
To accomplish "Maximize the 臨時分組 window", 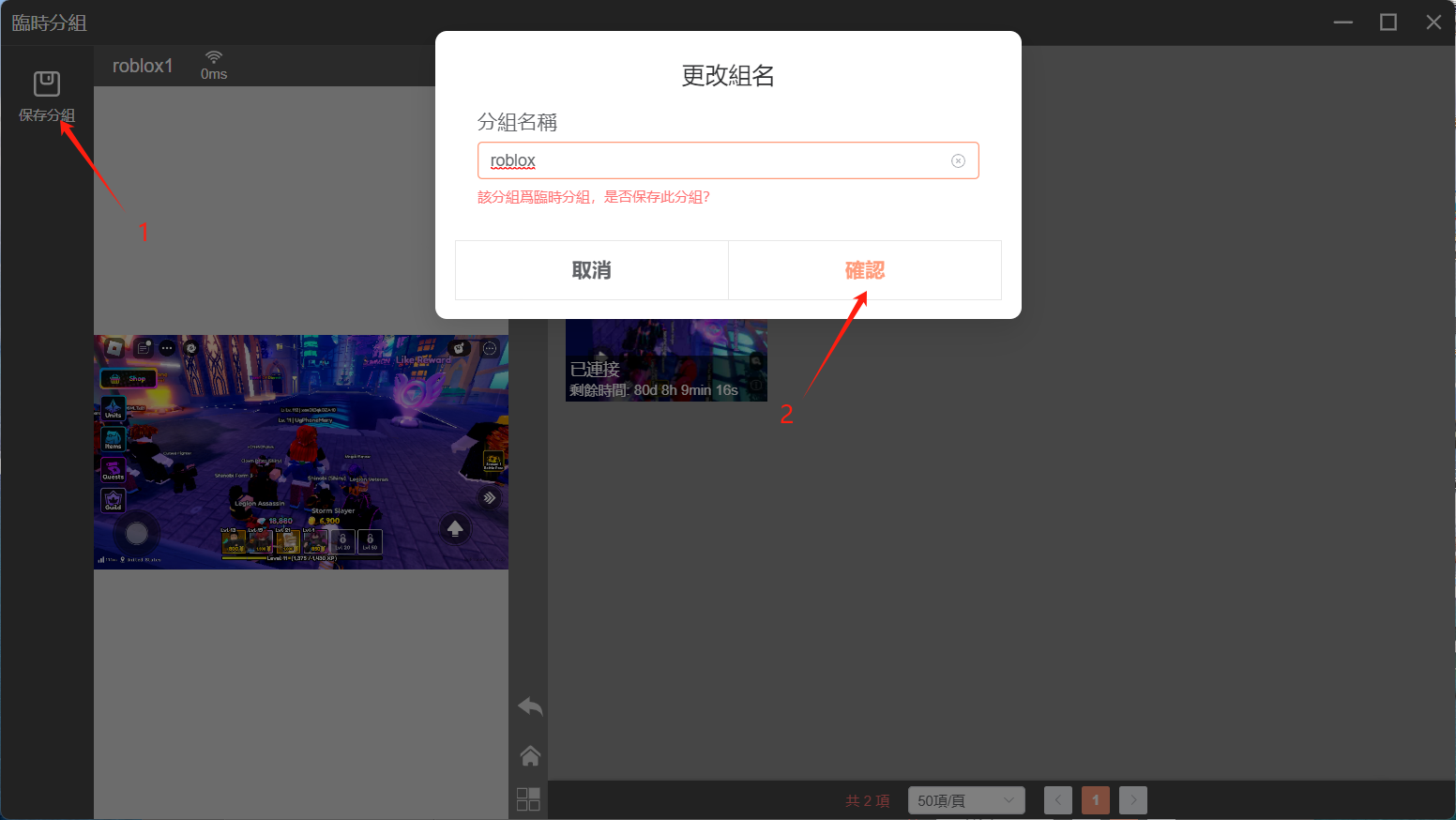I will [x=1388, y=22].
